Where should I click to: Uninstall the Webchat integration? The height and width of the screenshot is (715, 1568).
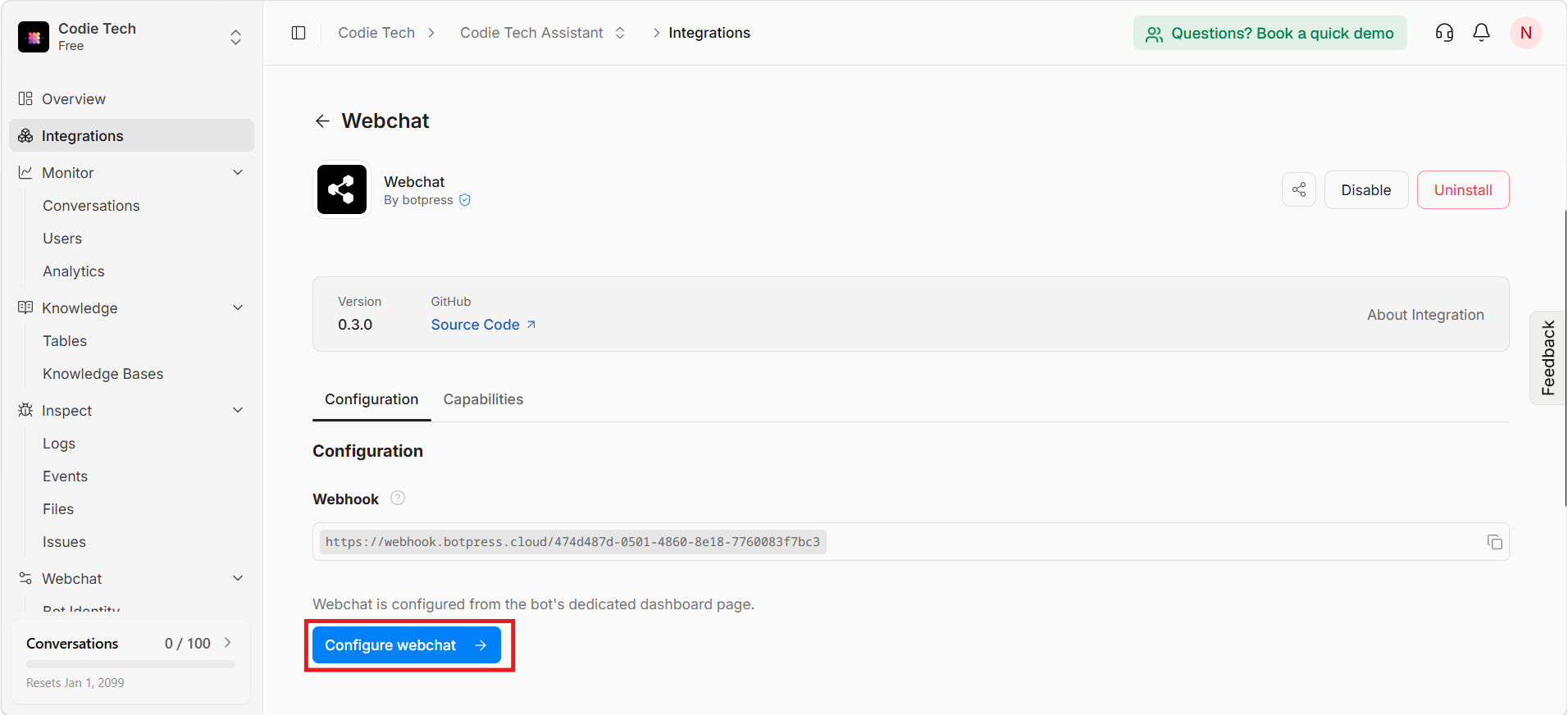pos(1462,189)
